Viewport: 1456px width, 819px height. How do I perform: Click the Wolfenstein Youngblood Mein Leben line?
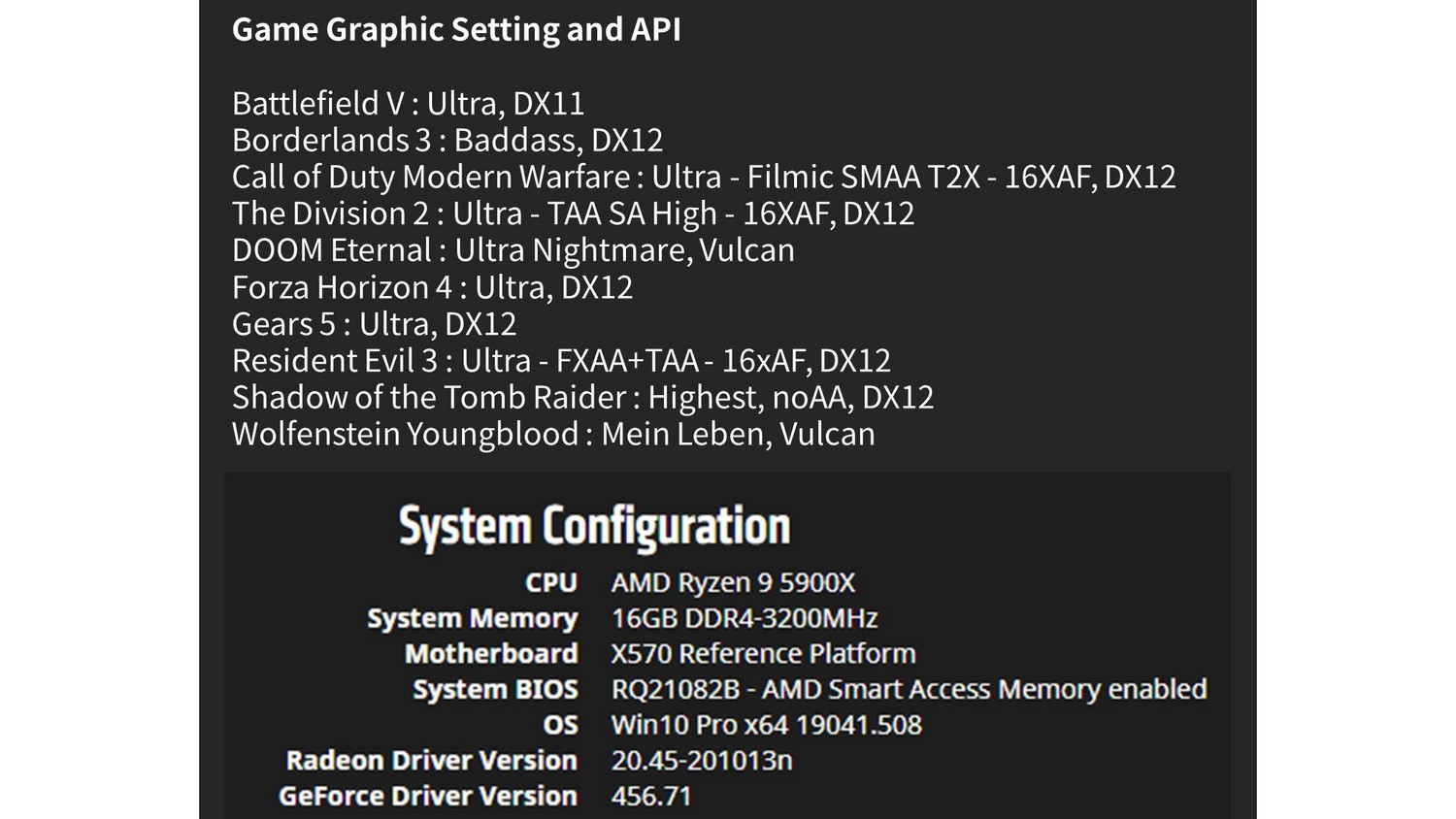(x=553, y=435)
